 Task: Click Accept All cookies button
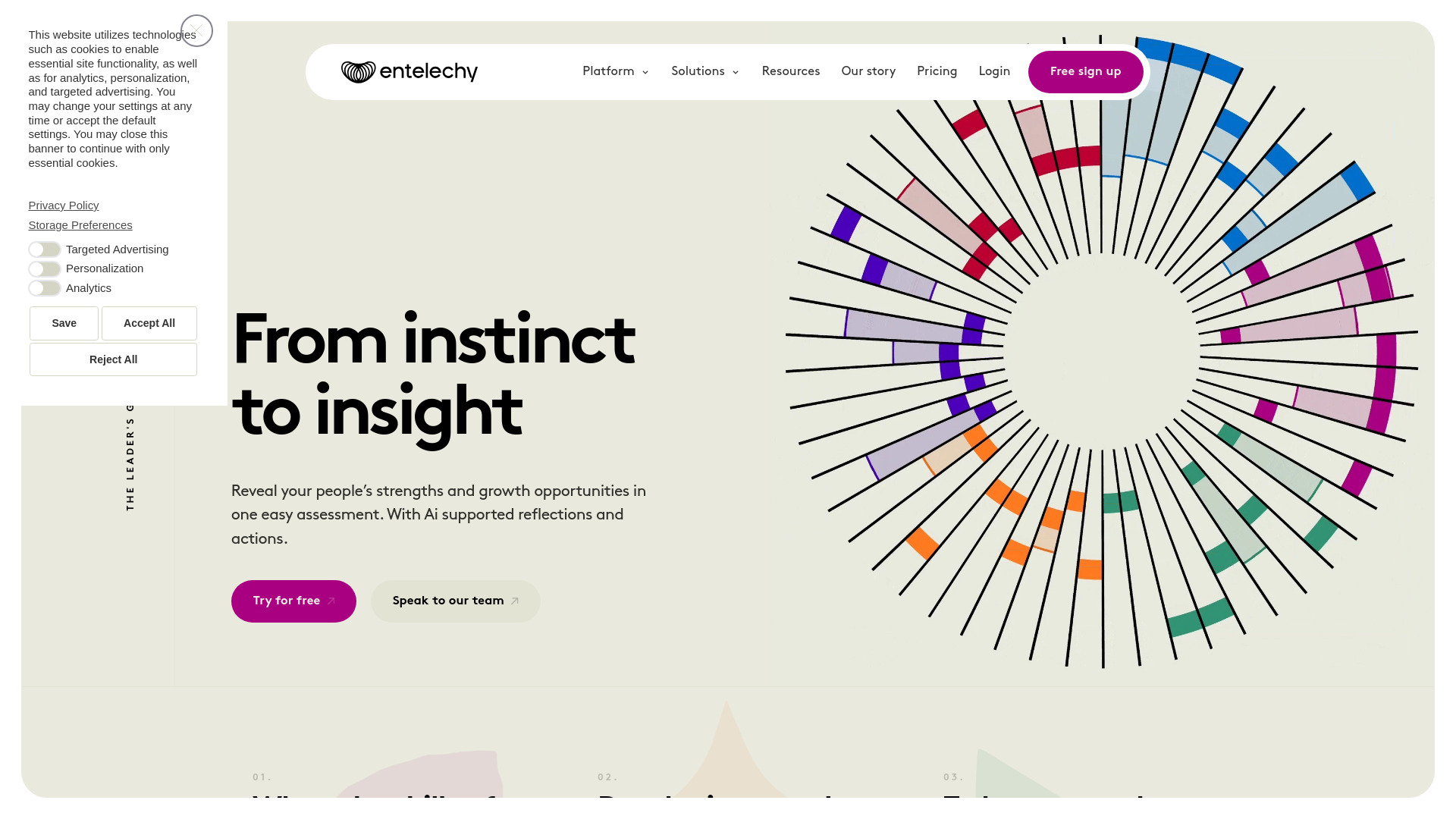[149, 322]
